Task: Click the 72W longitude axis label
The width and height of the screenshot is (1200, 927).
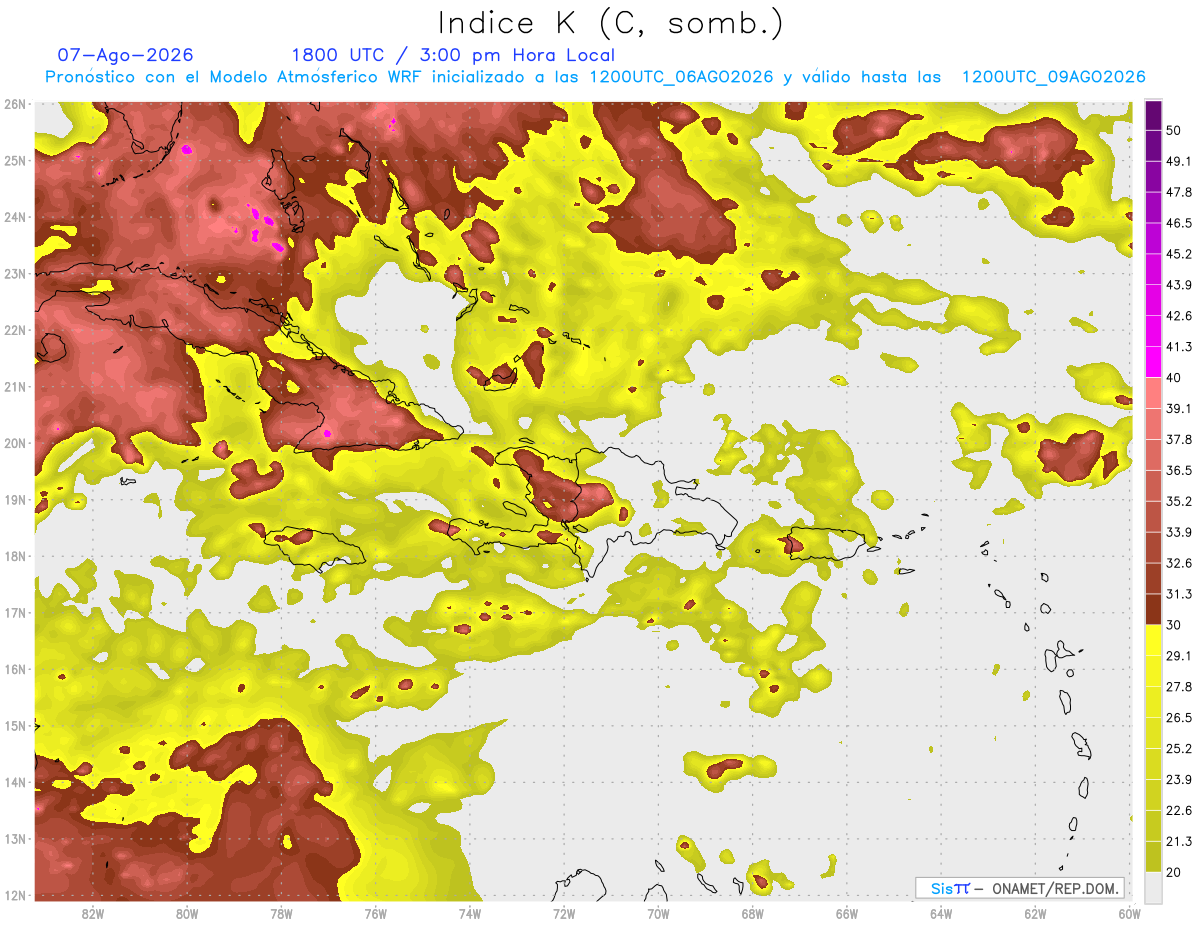Action: coord(564,913)
